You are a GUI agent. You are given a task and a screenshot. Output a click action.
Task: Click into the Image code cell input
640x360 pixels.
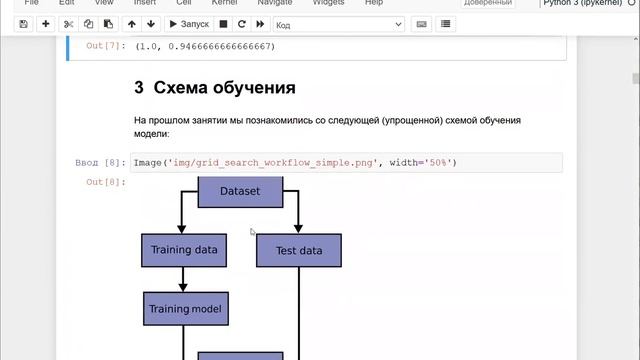click(x=346, y=163)
